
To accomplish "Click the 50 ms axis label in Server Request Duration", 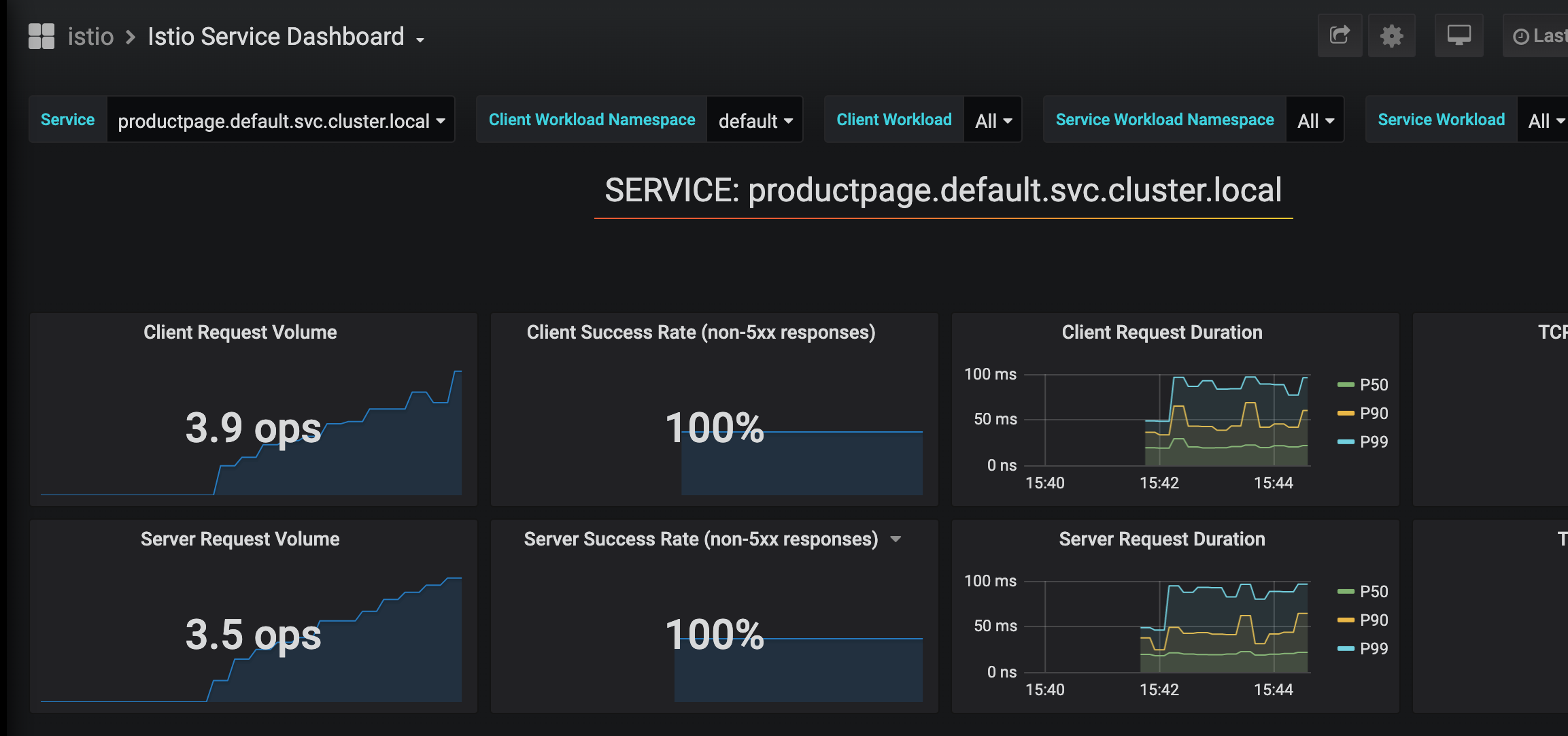I will click(995, 626).
